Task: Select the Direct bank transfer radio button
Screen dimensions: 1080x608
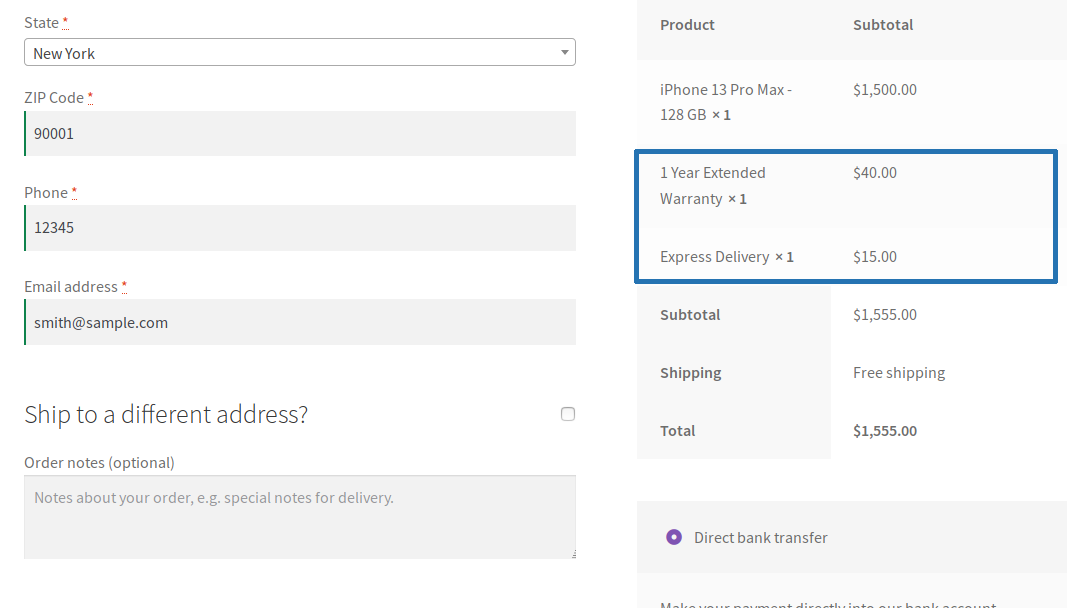Action: pos(674,537)
